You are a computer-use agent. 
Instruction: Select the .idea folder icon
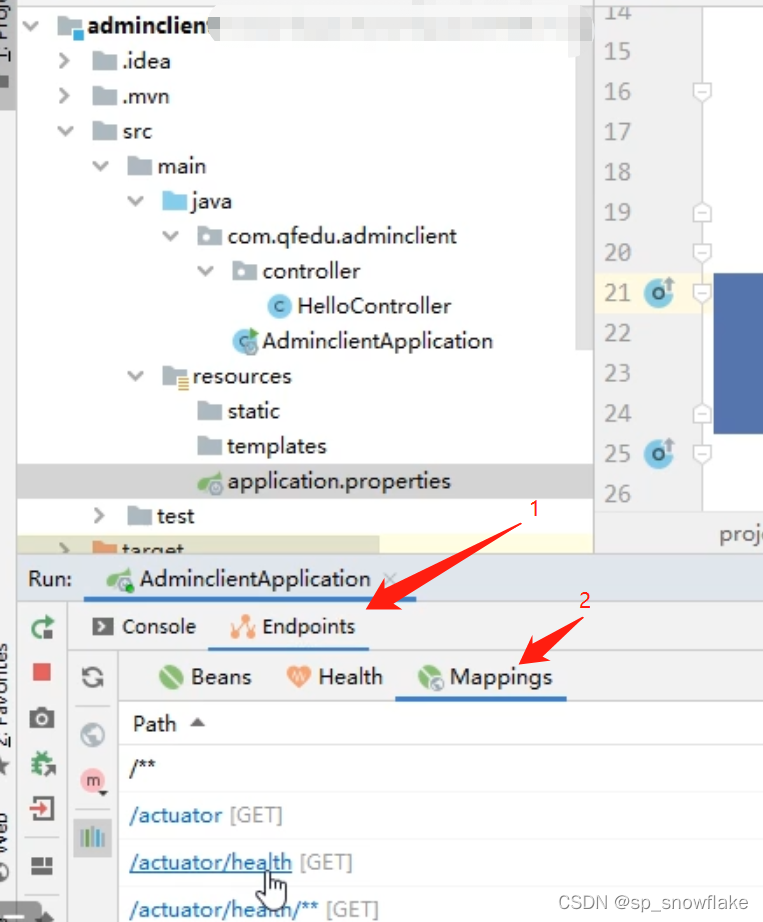point(105,61)
